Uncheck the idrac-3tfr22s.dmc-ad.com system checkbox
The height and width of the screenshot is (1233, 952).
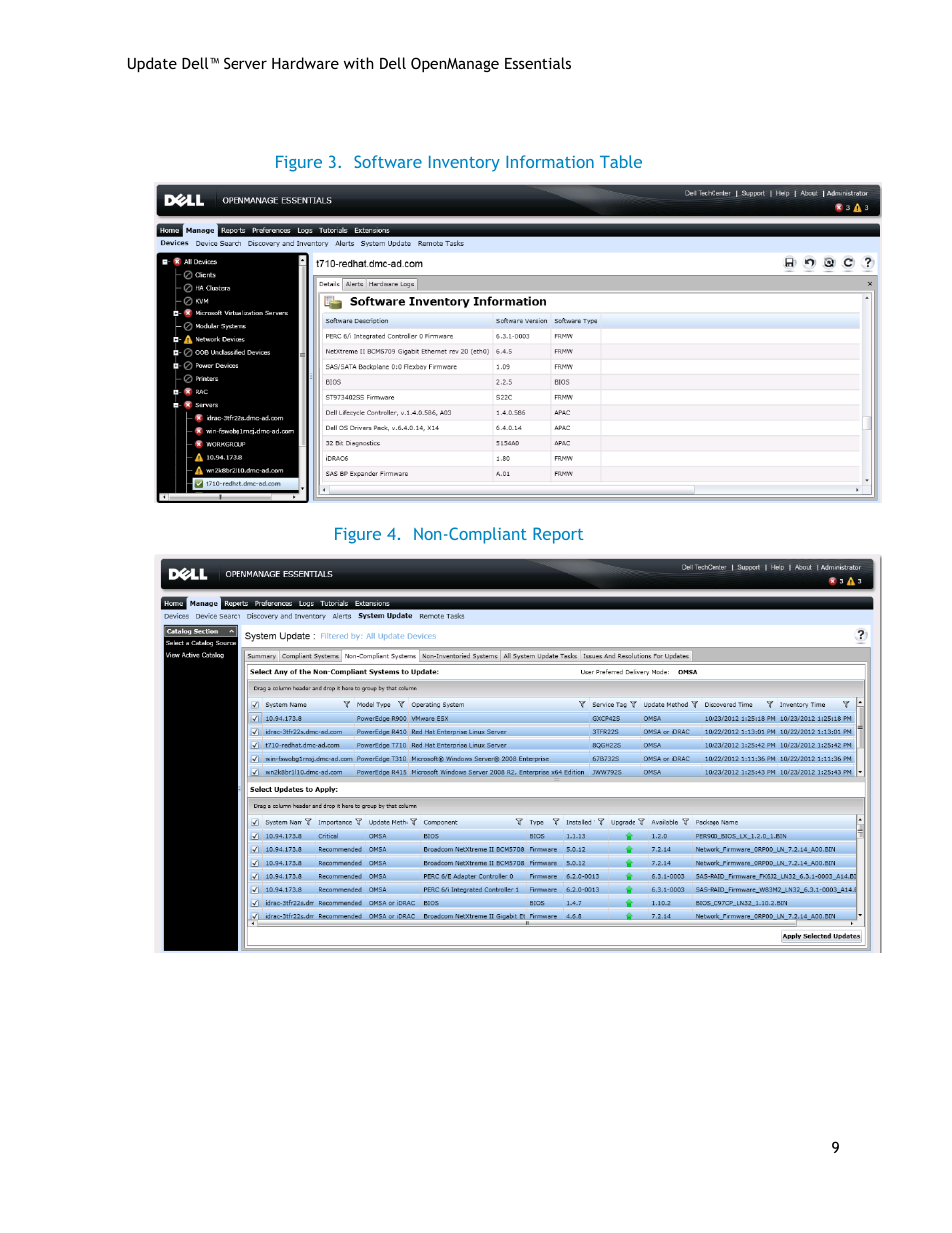point(255,732)
